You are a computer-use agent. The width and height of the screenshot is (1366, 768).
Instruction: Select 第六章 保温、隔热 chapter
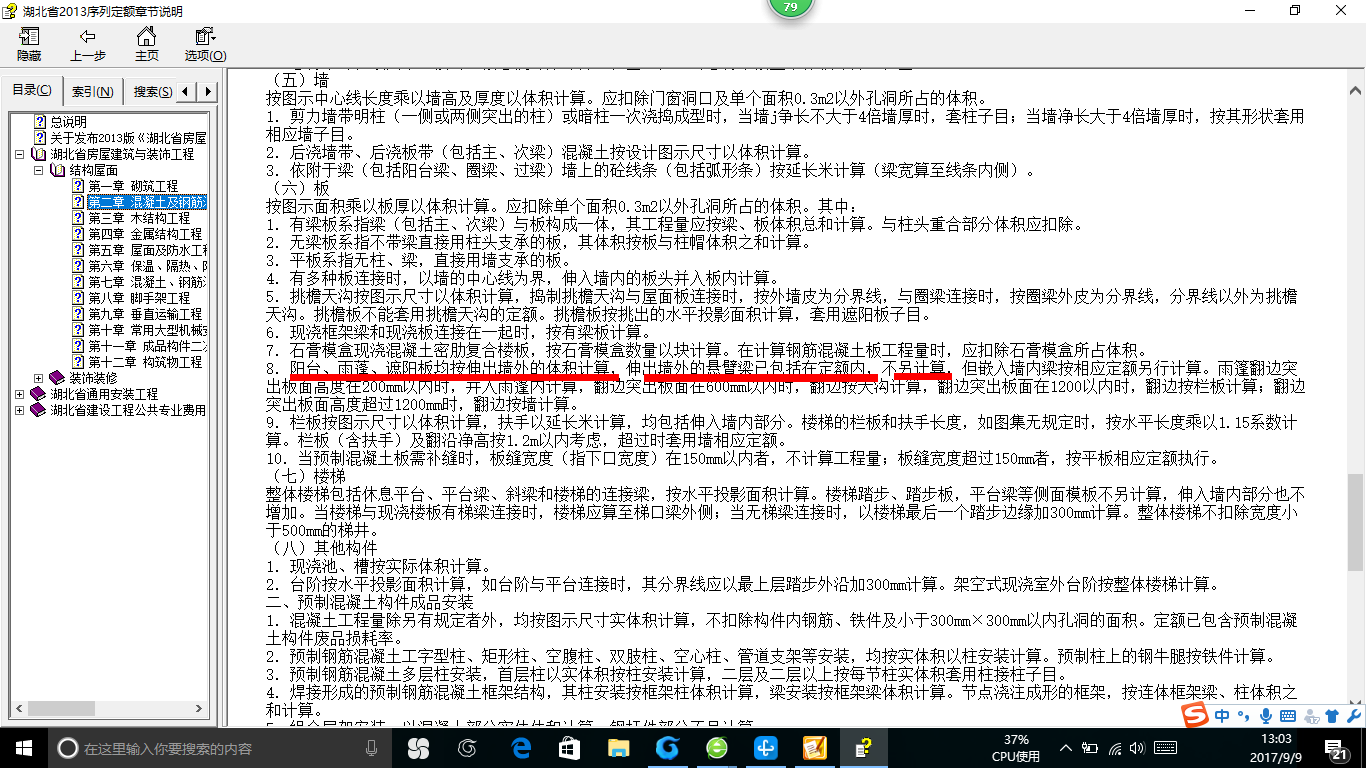(147, 266)
